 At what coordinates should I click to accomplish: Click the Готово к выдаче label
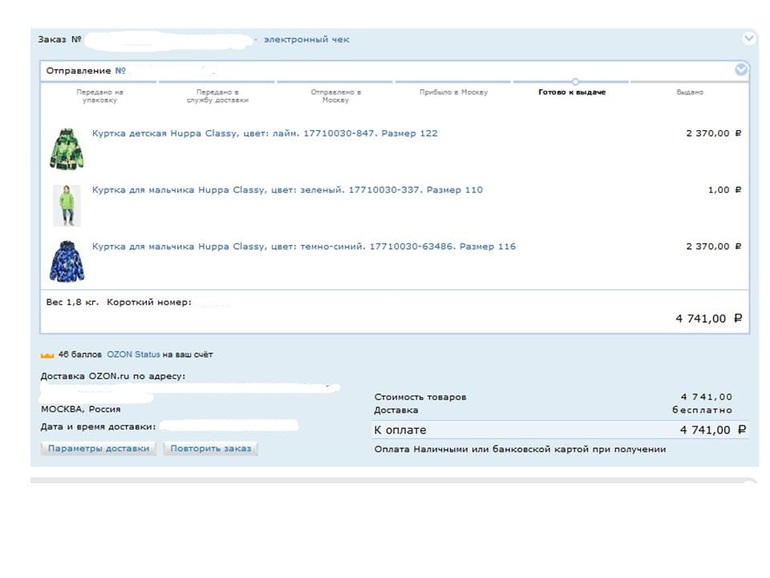click(x=572, y=92)
